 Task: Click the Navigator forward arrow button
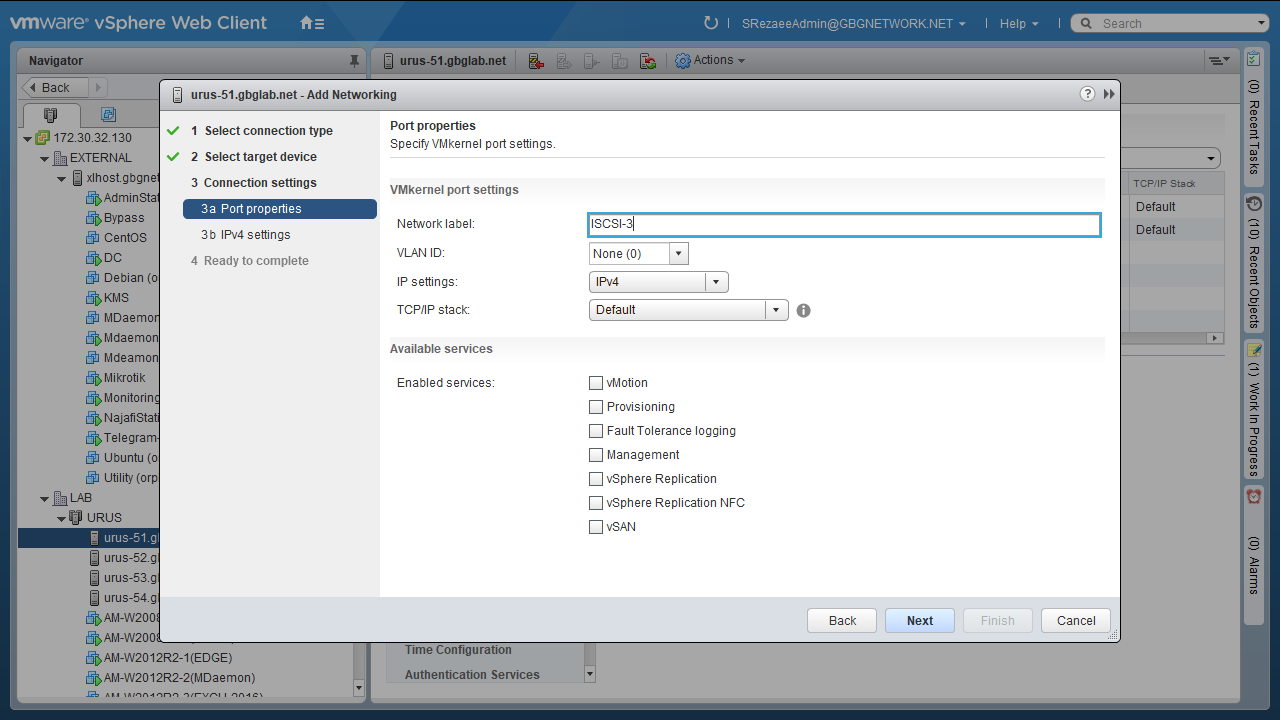pos(99,88)
